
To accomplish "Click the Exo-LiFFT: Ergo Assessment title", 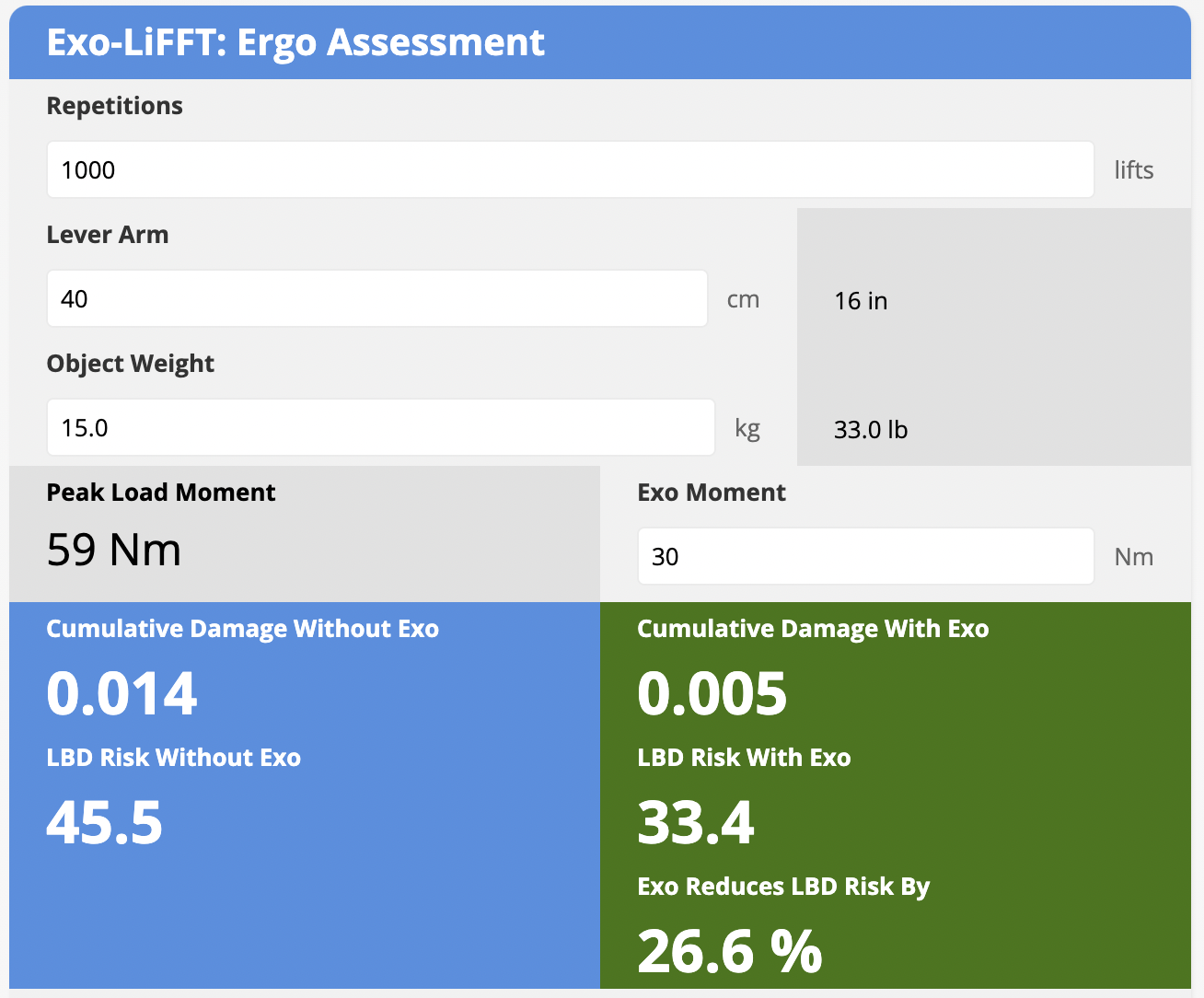I will point(295,42).
